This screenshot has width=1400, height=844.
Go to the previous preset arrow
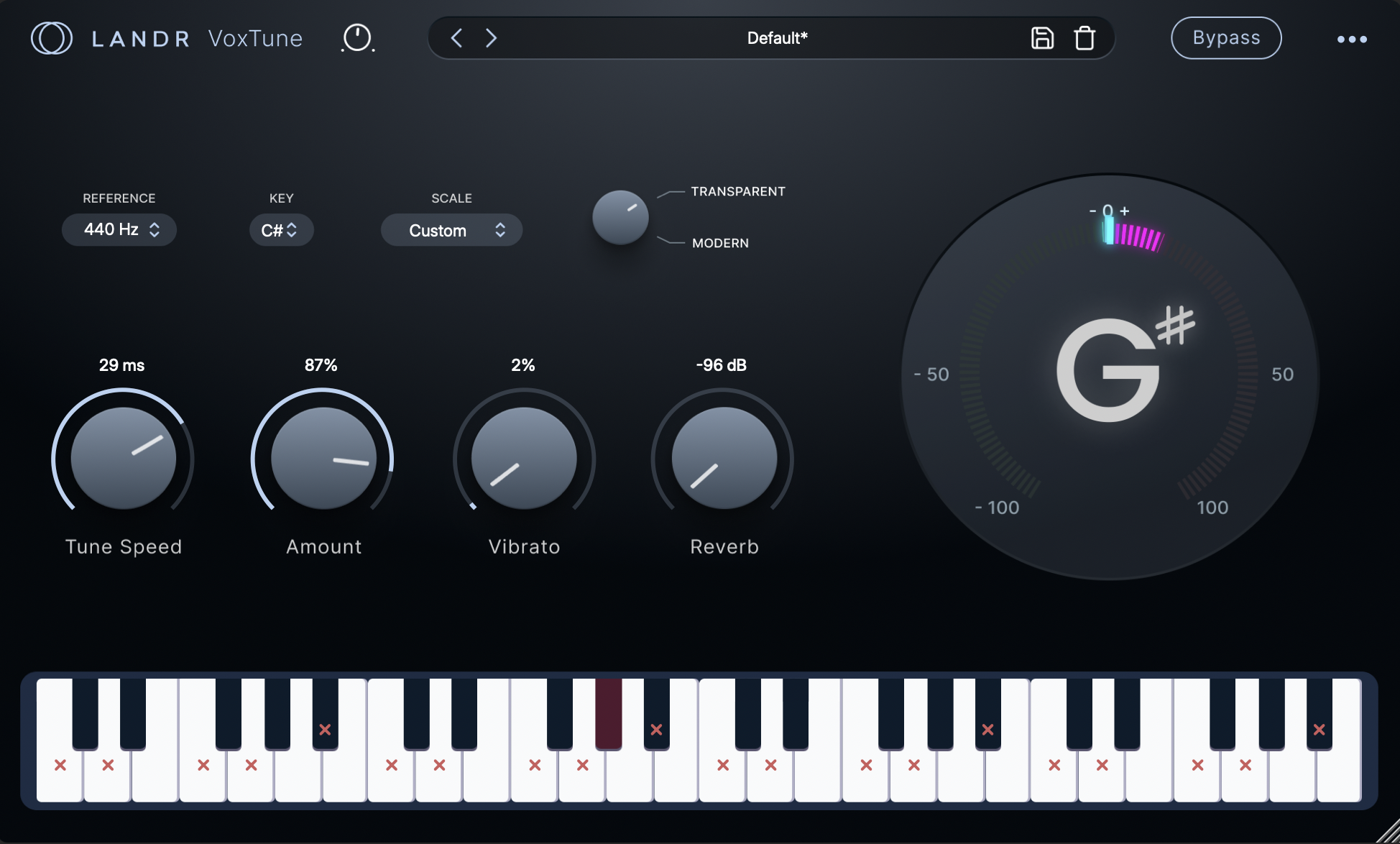tap(456, 38)
